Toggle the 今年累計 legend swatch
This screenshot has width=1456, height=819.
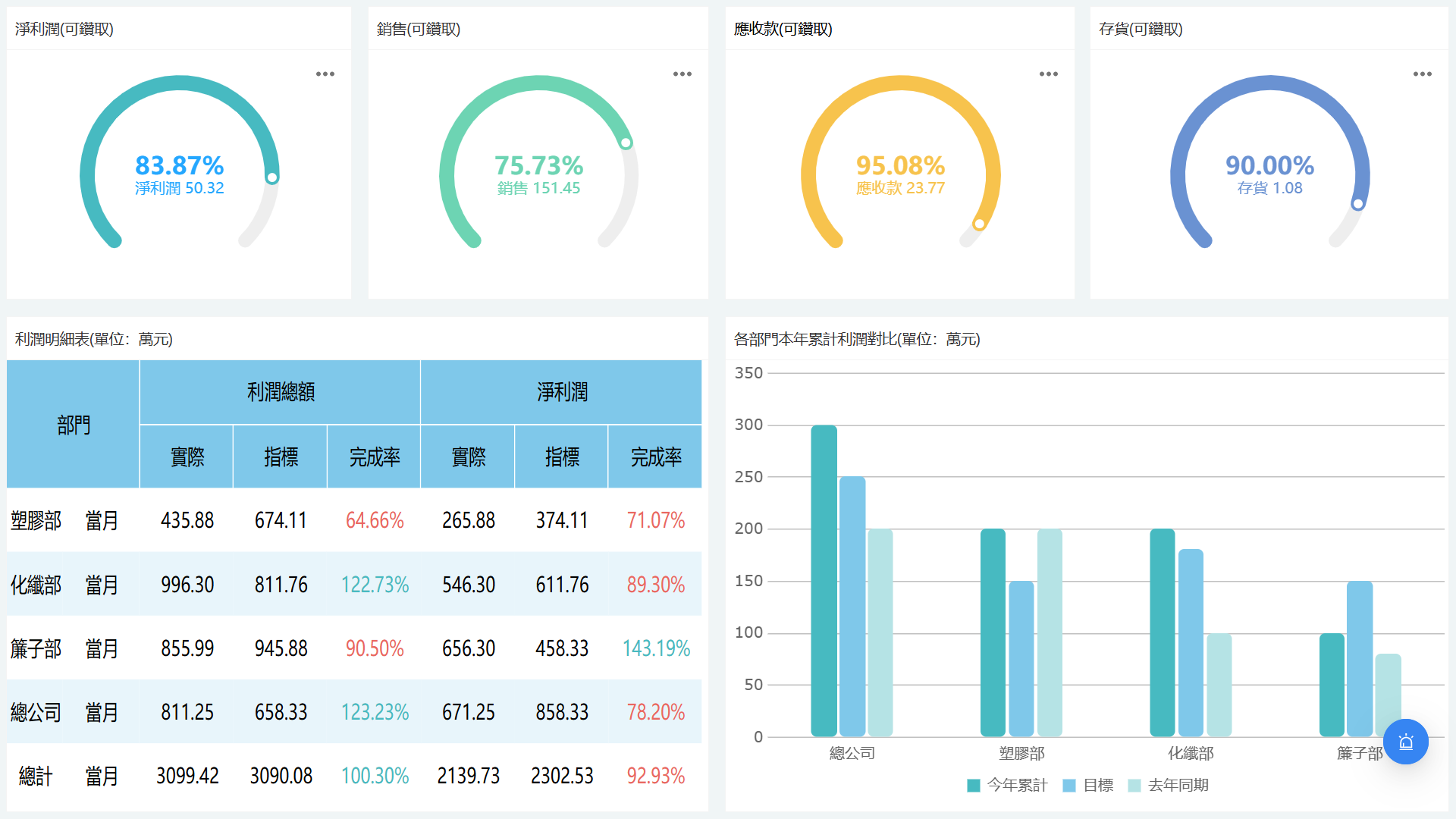(x=974, y=786)
